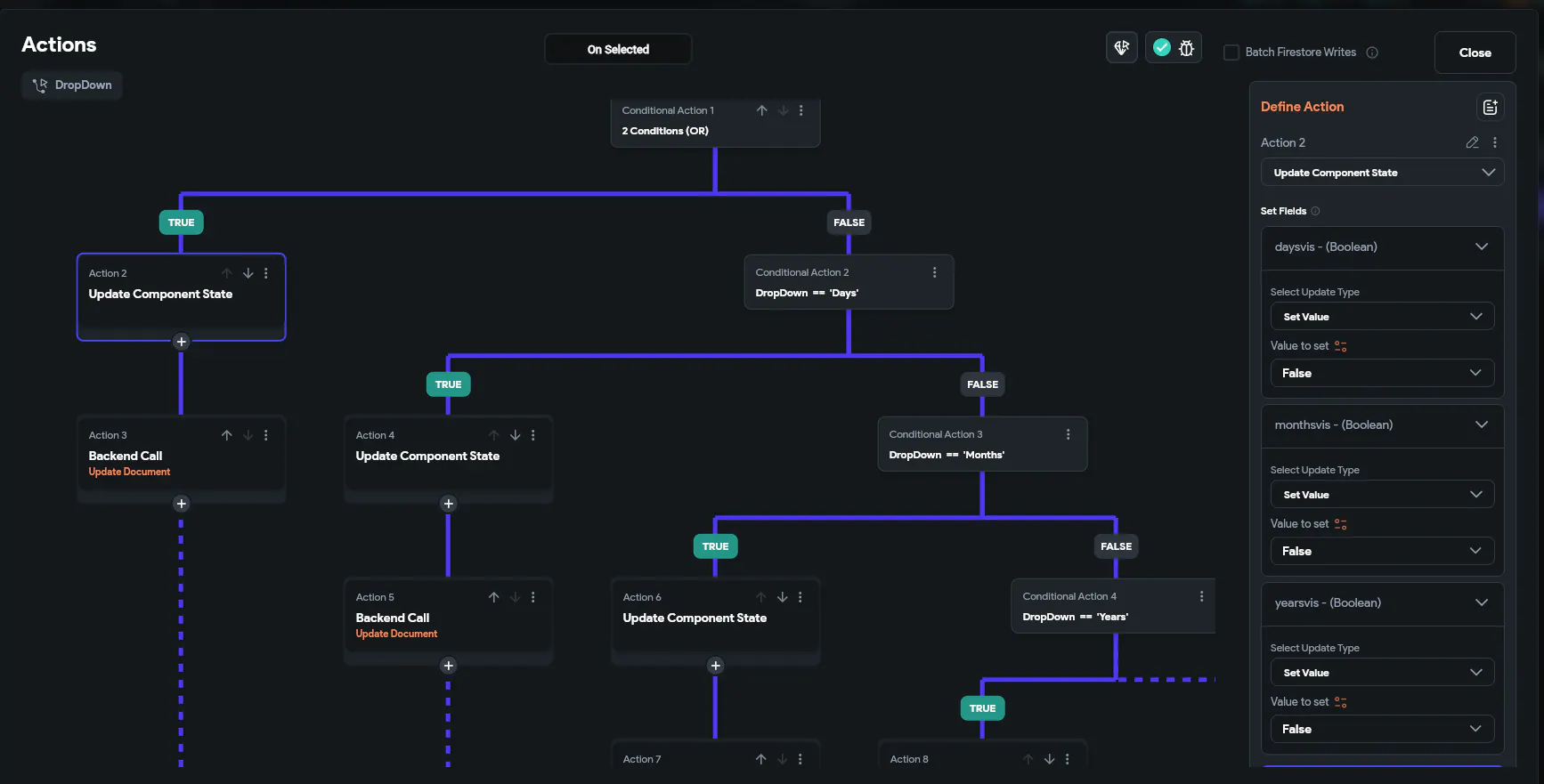This screenshot has width=1544, height=784.
Task: Click info icon next to Batch Firestore Writes
Action: click(x=1372, y=53)
